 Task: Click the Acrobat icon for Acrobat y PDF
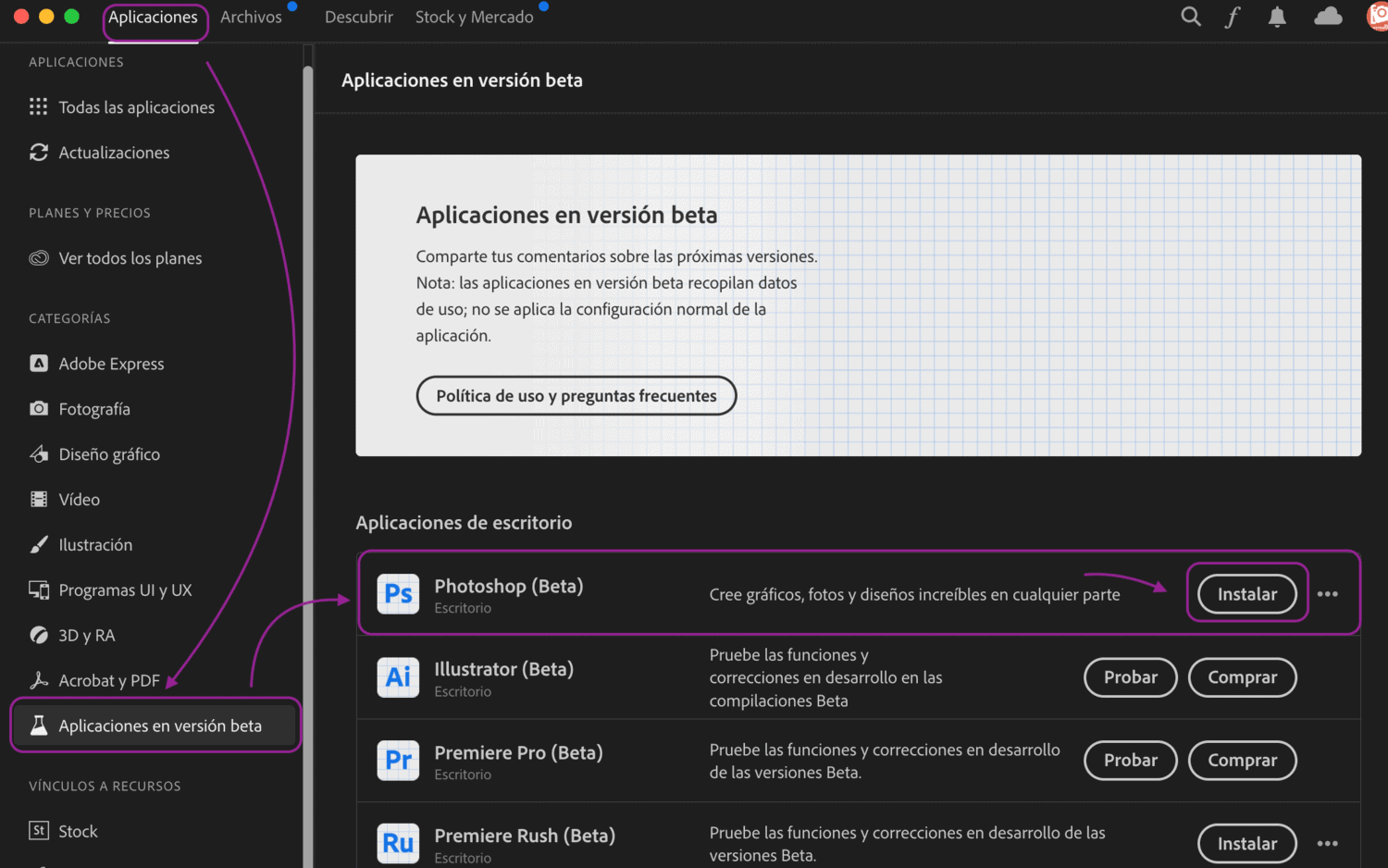38,680
